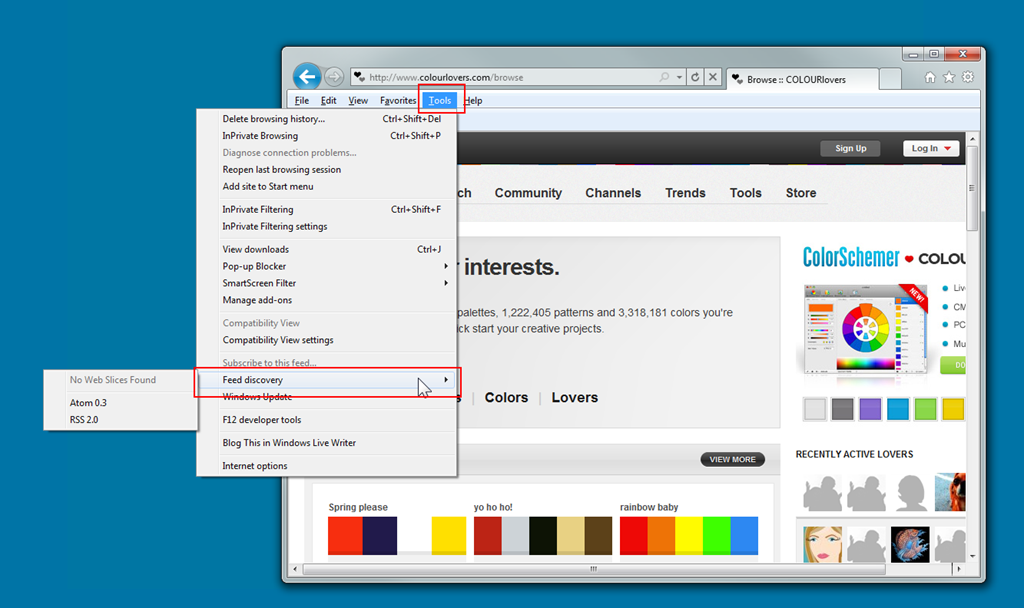Open the Spring please palette title
This screenshot has height=608, width=1024.
point(358,507)
